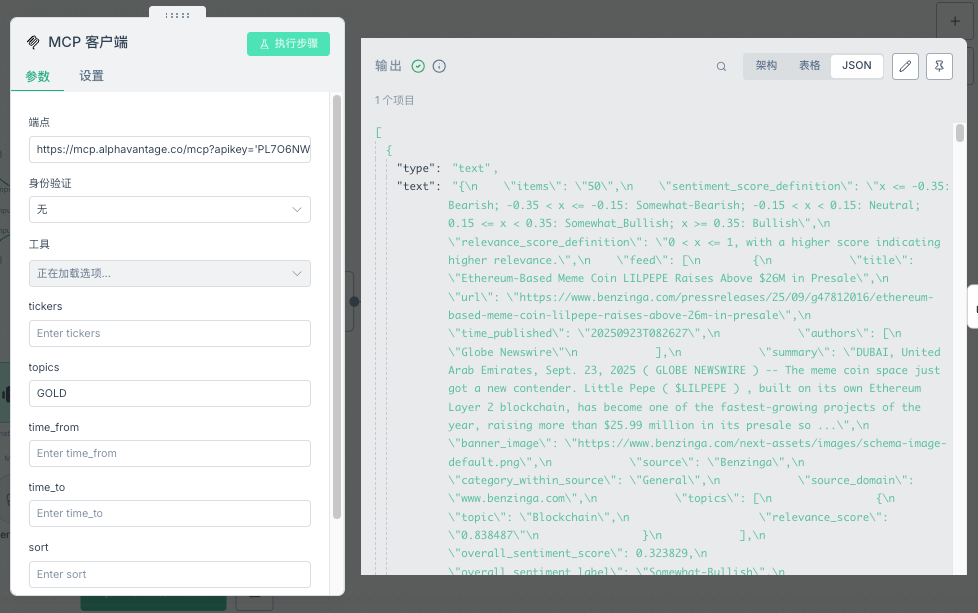This screenshot has width=978, height=613.
Task: Expand the 工具 dropdown
Action: (169, 273)
